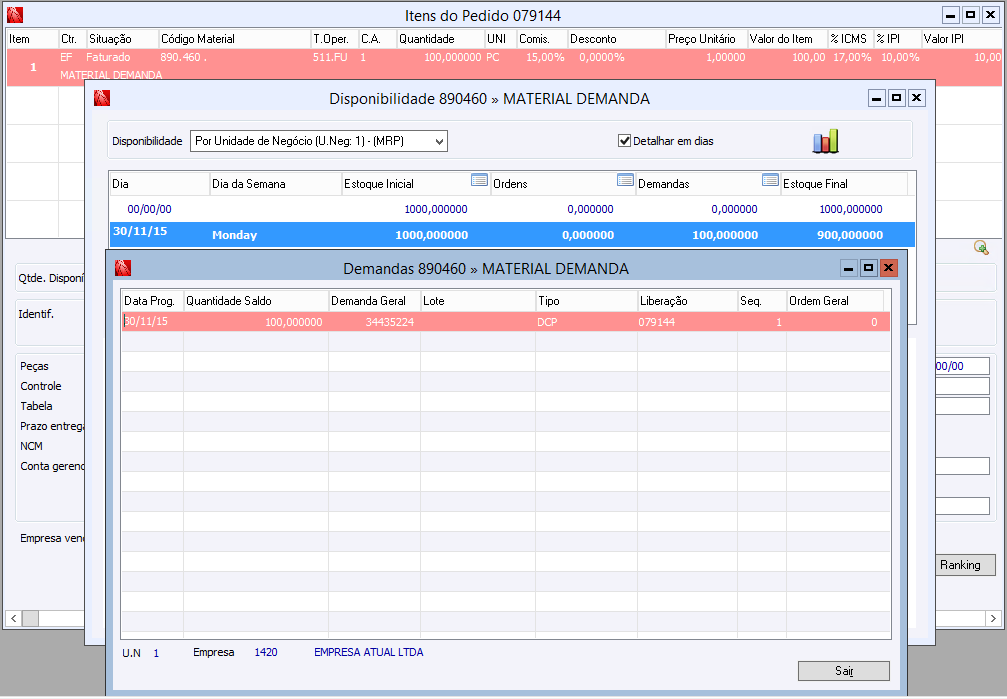The height and width of the screenshot is (699, 1007).
Task: Click the DCP type cell
Action: (x=586, y=322)
